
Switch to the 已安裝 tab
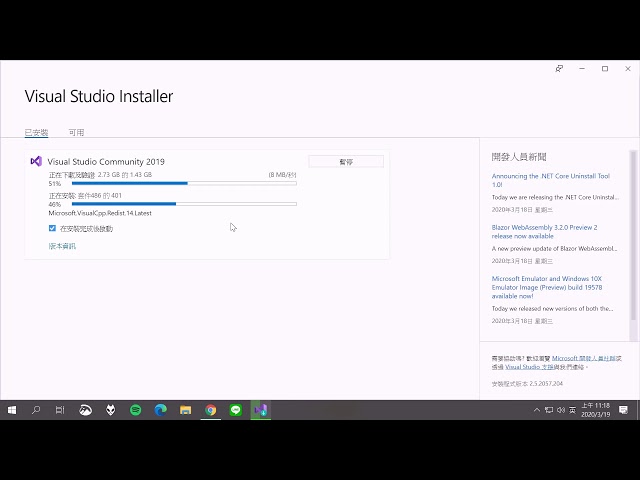[x=36, y=132]
